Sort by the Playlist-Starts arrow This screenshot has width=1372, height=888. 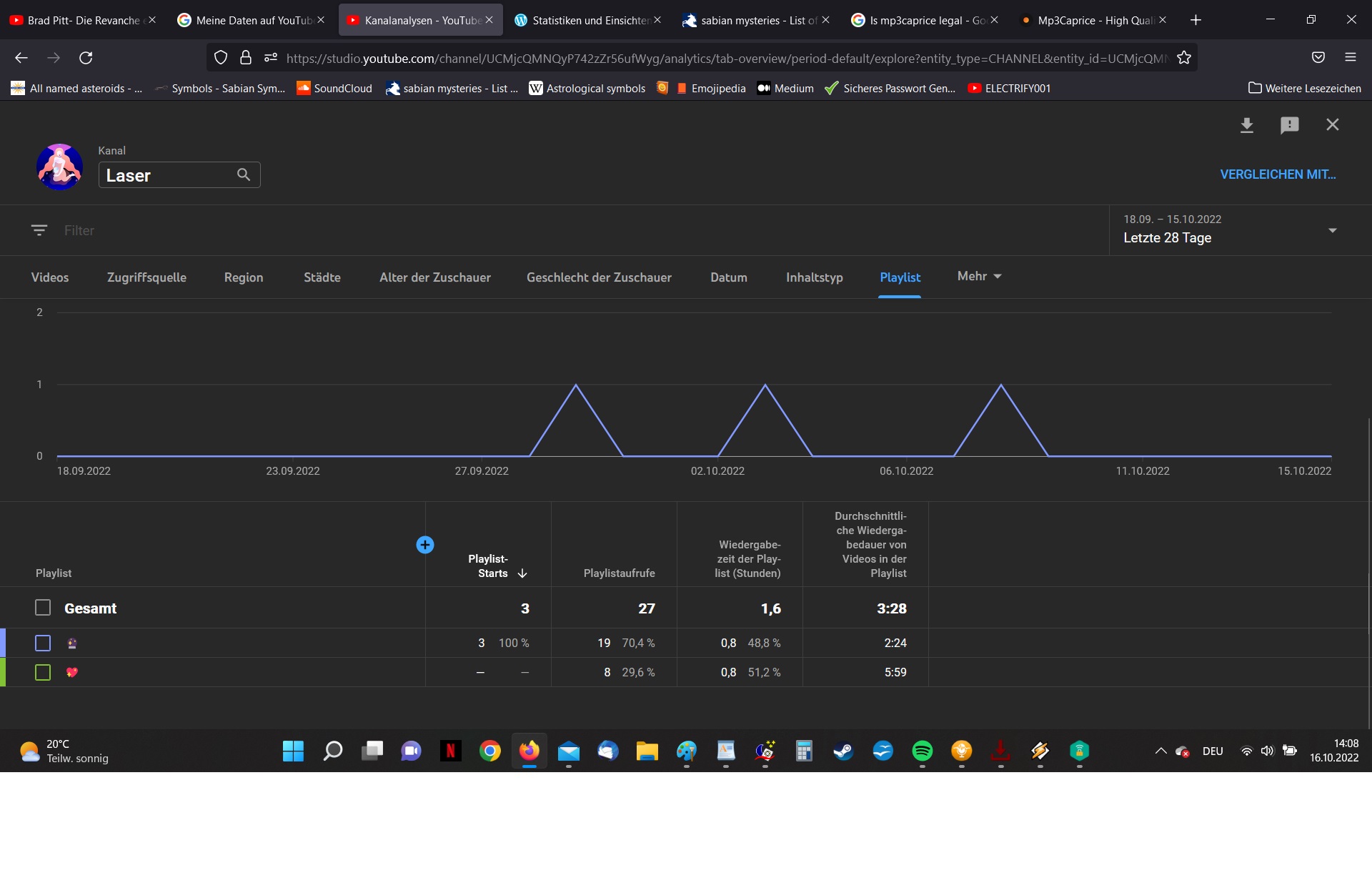point(522,573)
